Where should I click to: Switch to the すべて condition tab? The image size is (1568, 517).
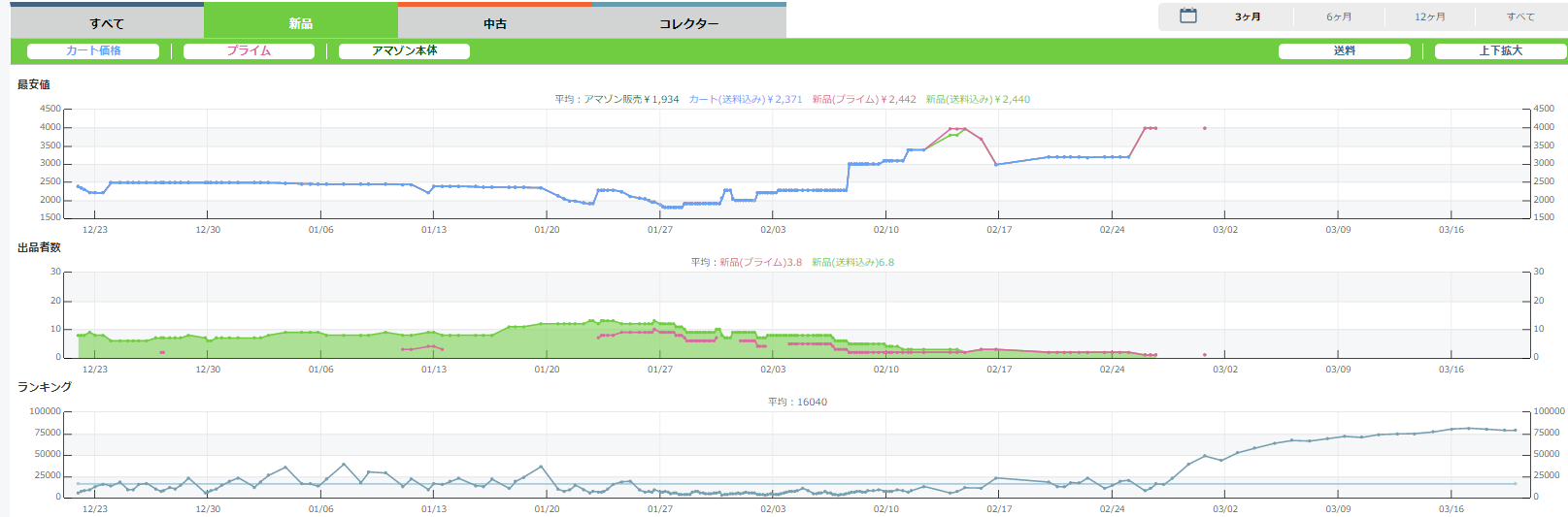(x=107, y=23)
